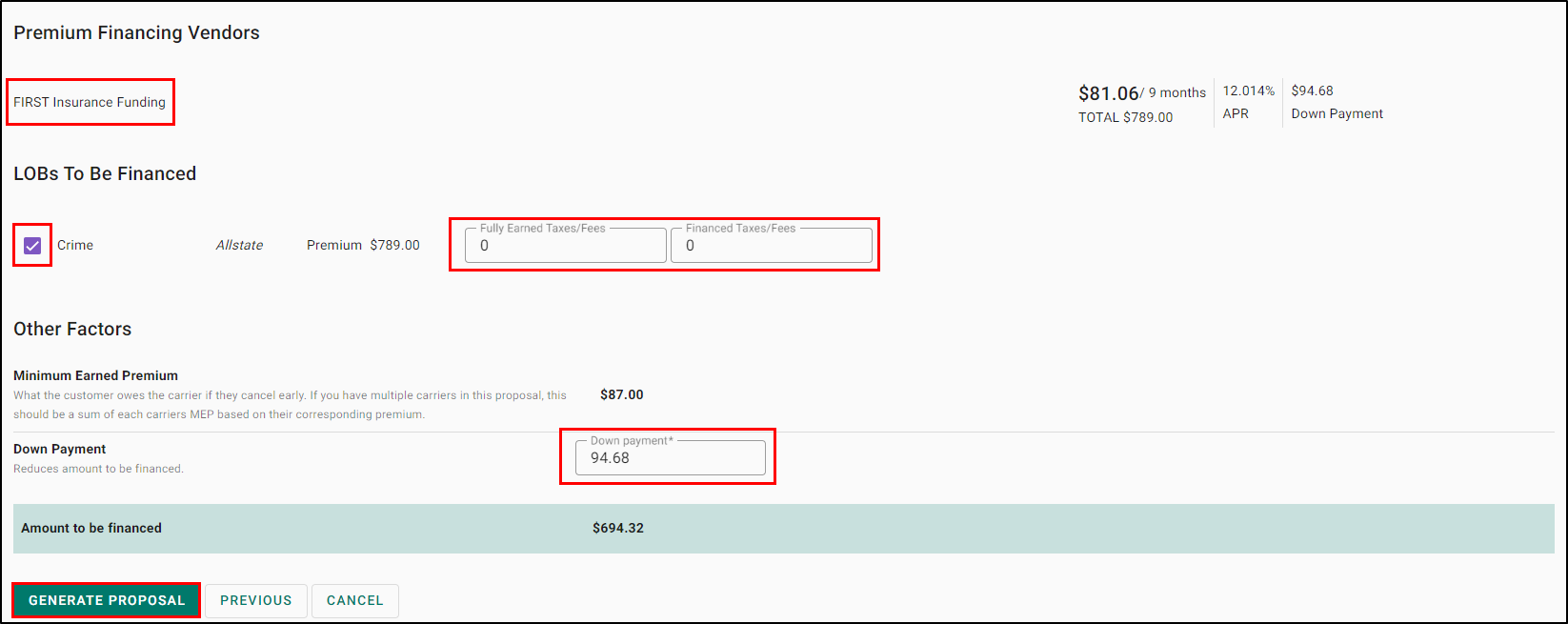
Task: Click the $94.68 down payment summary
Action: (x=1313, y=91)
